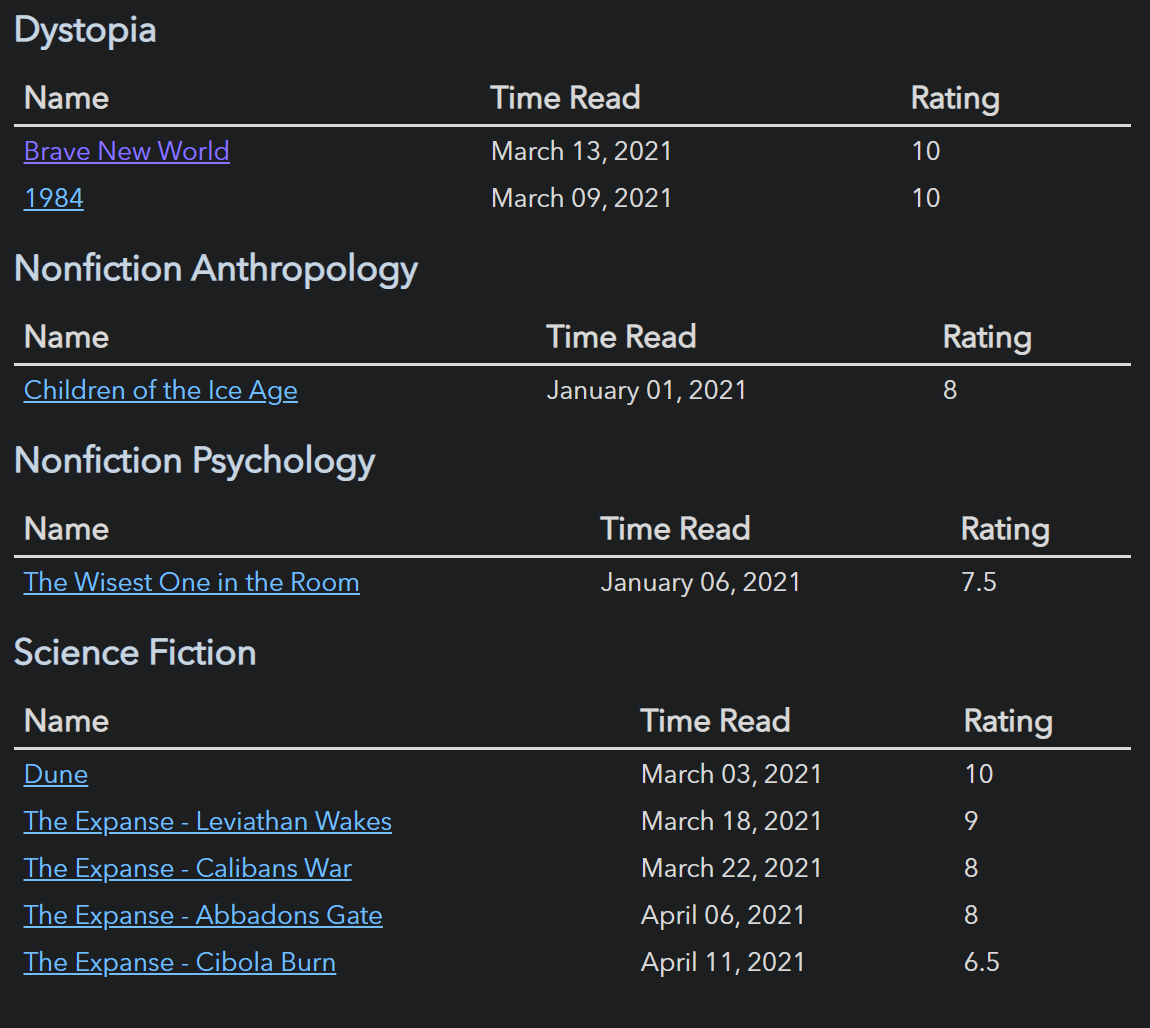Viewport: 1150px width, 1028px height.
Task: Click the Name column header under Dystopia
Action: tap(66, 98)
